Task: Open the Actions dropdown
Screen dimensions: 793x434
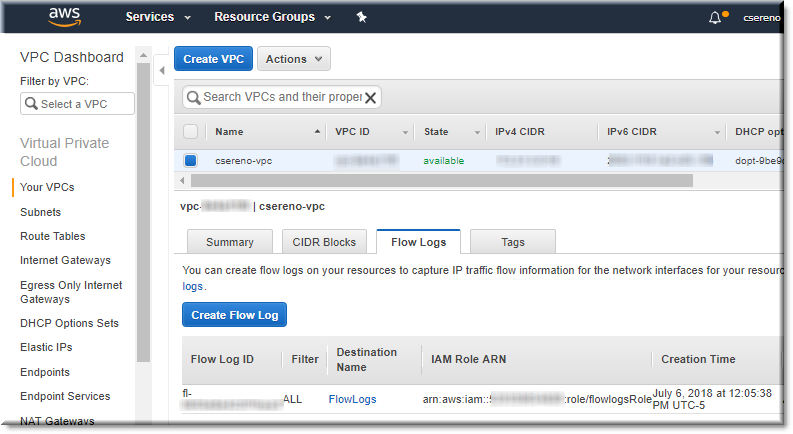Action: pyautogui.click(x=294, y=59)
